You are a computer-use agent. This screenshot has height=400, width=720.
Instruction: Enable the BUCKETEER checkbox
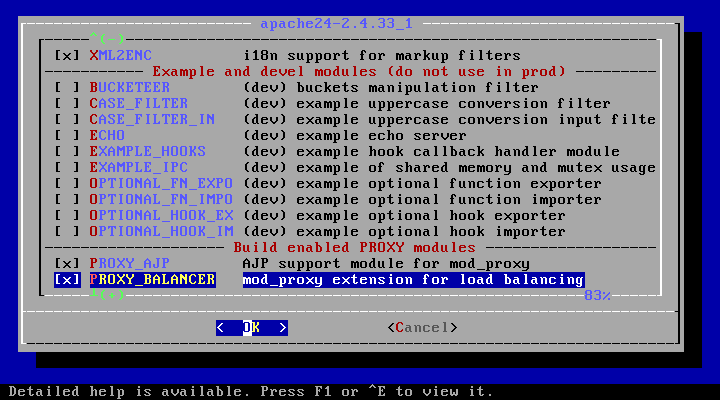[67, 87]
